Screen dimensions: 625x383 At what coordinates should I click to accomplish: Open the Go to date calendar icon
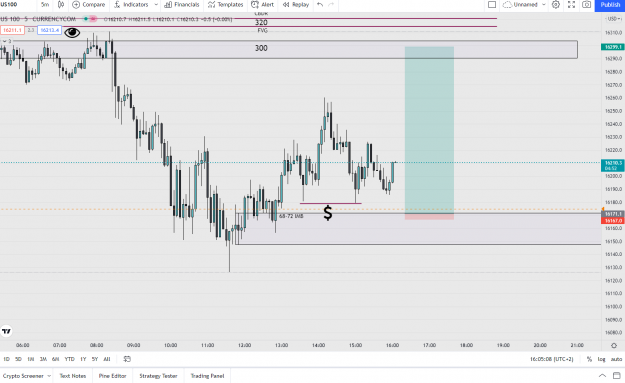pyautogui.click(x=127, y=359)
